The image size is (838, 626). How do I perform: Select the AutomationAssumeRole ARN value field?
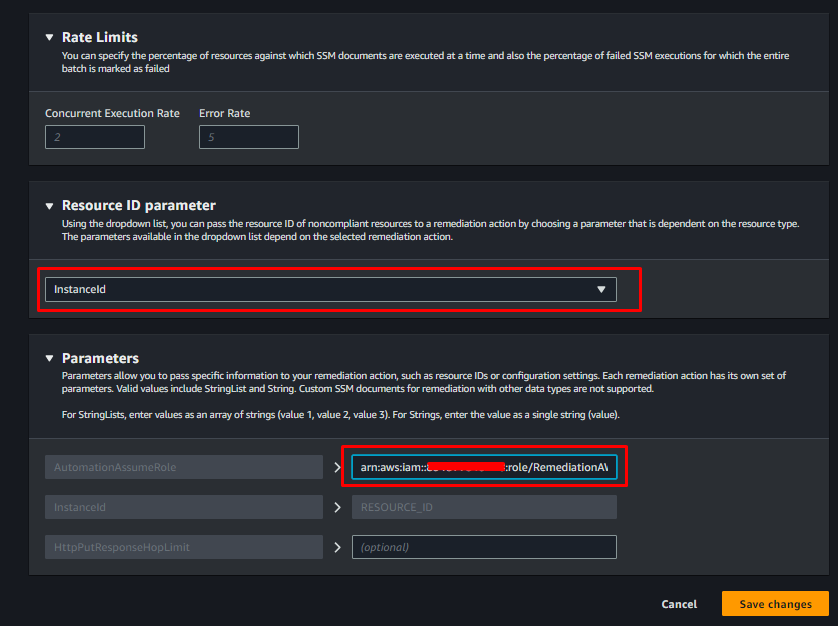[484, 467]
